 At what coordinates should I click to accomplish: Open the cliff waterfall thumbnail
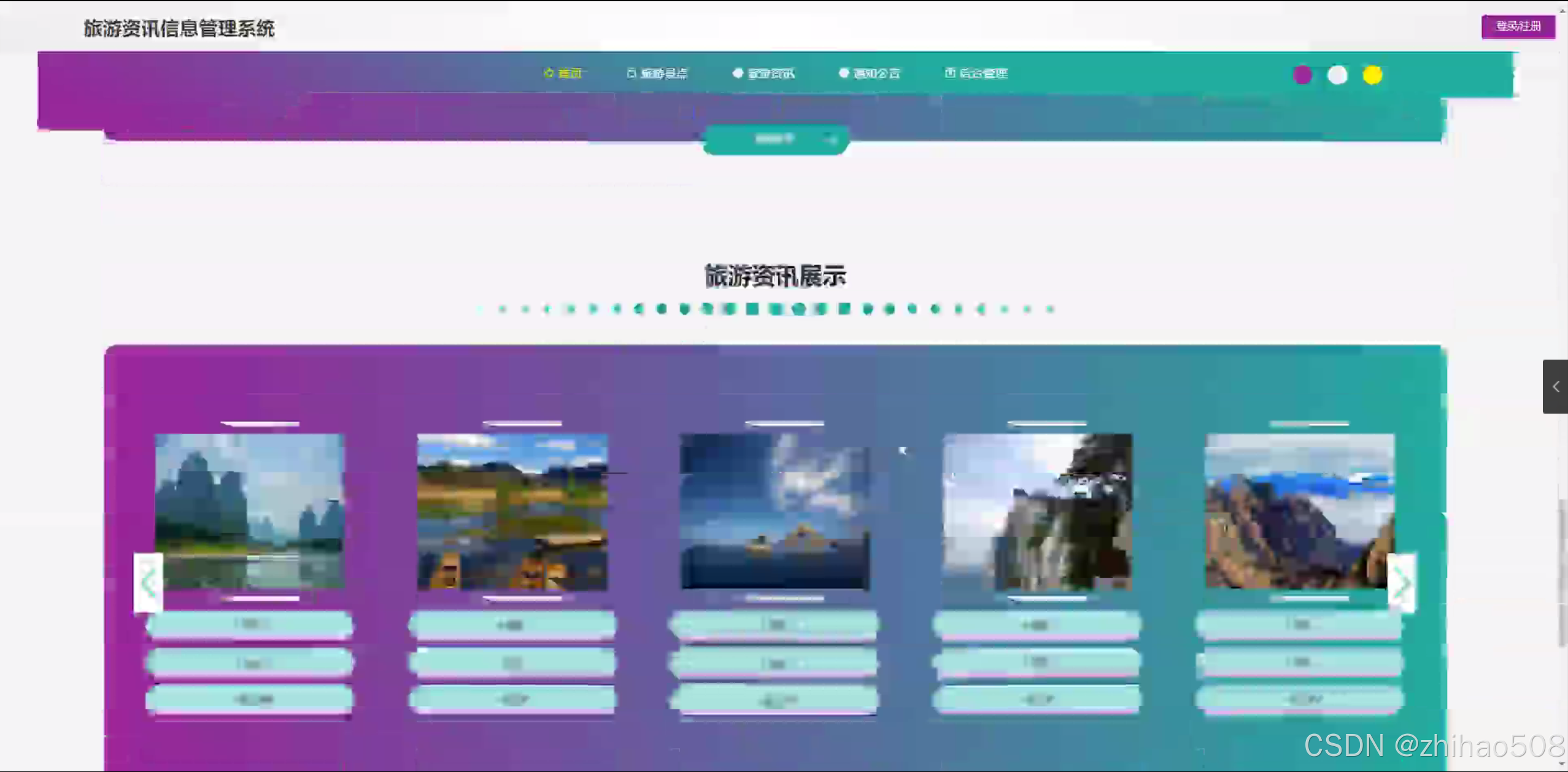(1038, 511)
